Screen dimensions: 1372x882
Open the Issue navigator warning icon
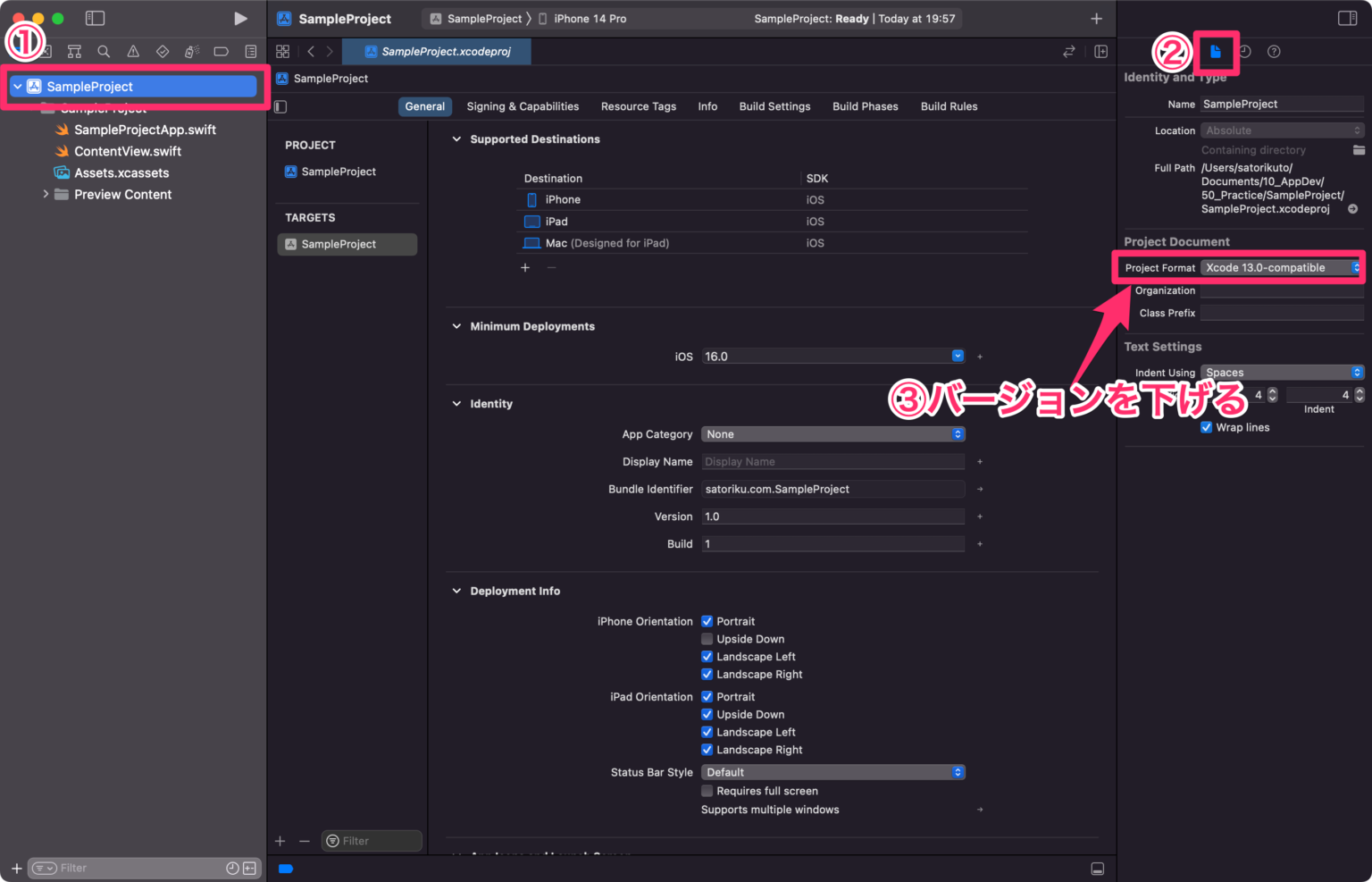(133, 52)
